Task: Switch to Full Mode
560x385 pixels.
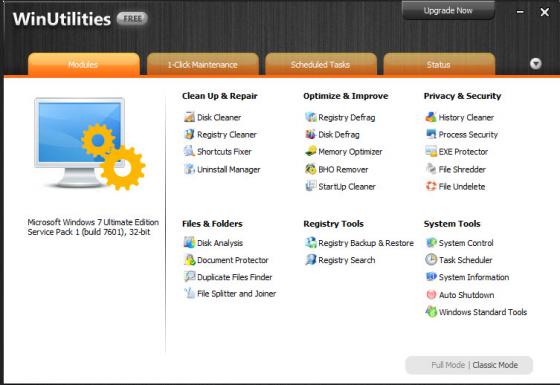Action: pos(448,365)
